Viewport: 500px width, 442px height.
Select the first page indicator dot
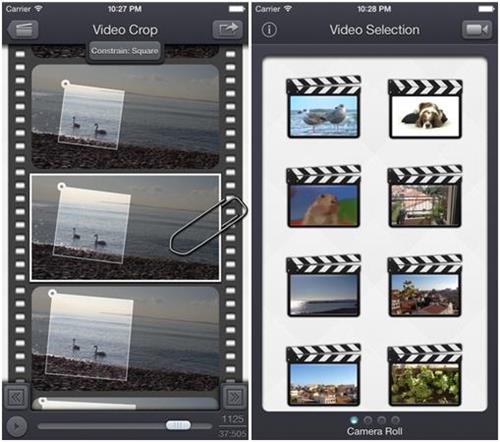[x=354, y=420]
